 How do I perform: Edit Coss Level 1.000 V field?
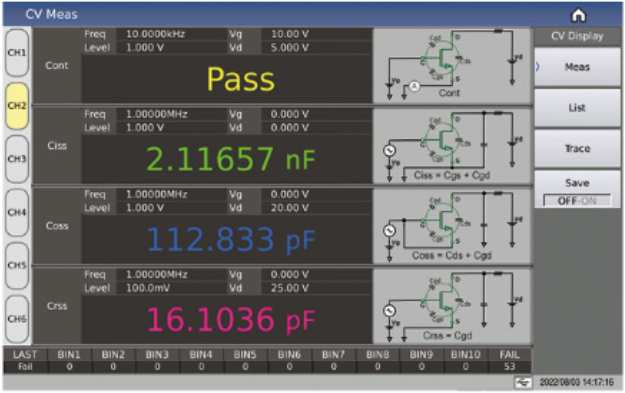coord(171,208)
